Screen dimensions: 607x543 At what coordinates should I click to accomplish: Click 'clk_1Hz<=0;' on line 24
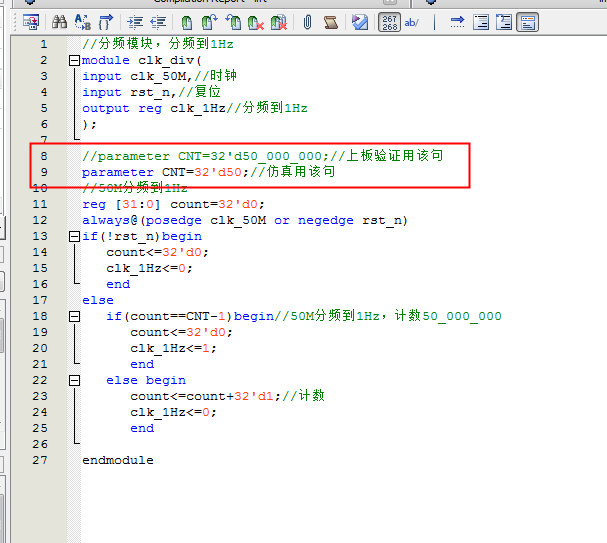[173, 412]
